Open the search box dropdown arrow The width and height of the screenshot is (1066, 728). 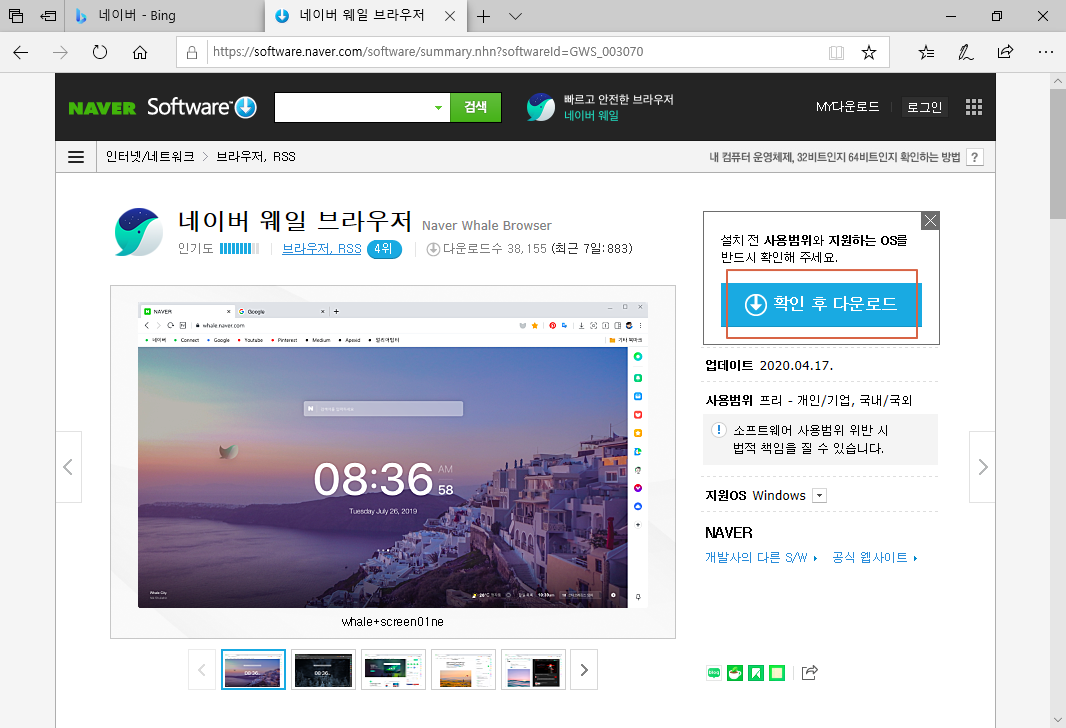click(x=438, y=107)
